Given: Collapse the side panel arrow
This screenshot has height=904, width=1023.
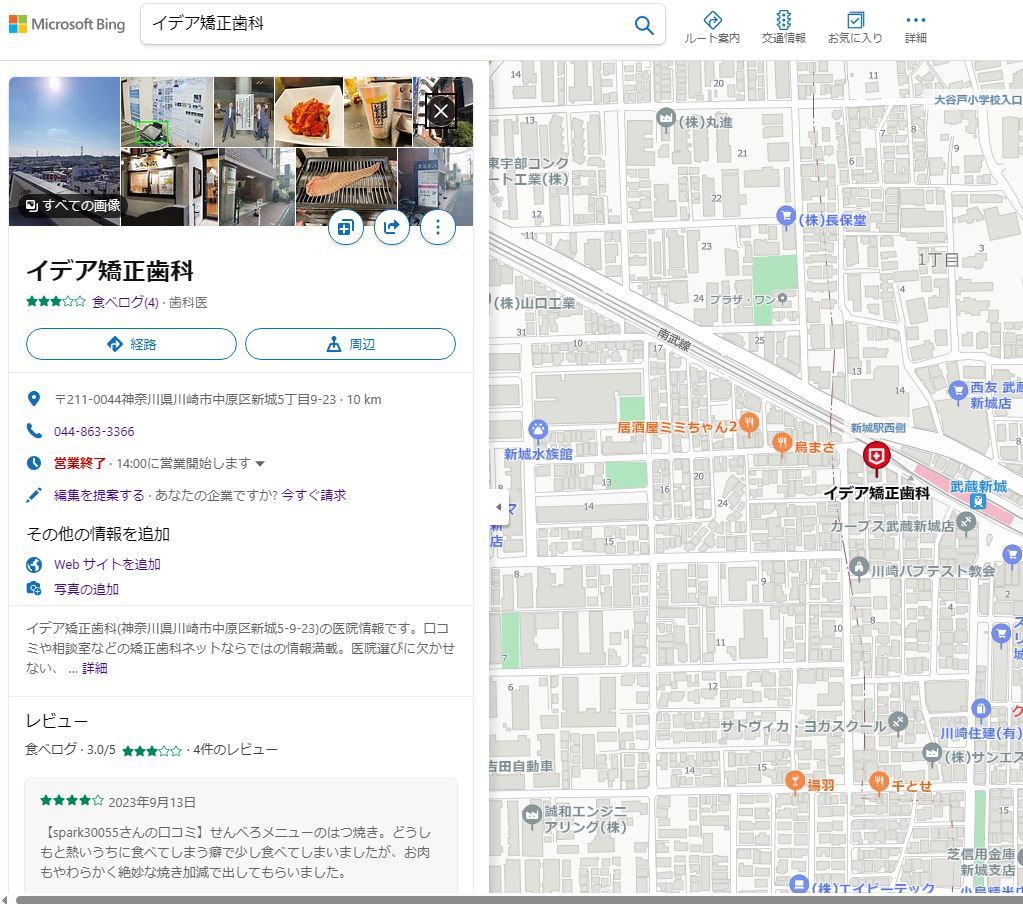Looking at the screenshot, I should pyautogui.click(x=498, y=507).
